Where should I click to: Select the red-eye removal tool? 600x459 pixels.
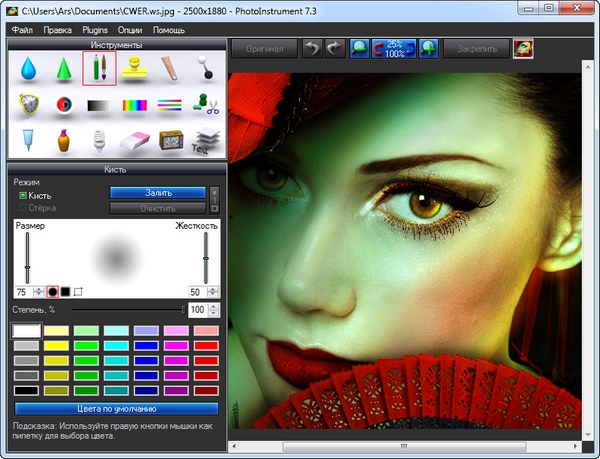point(63,106)
